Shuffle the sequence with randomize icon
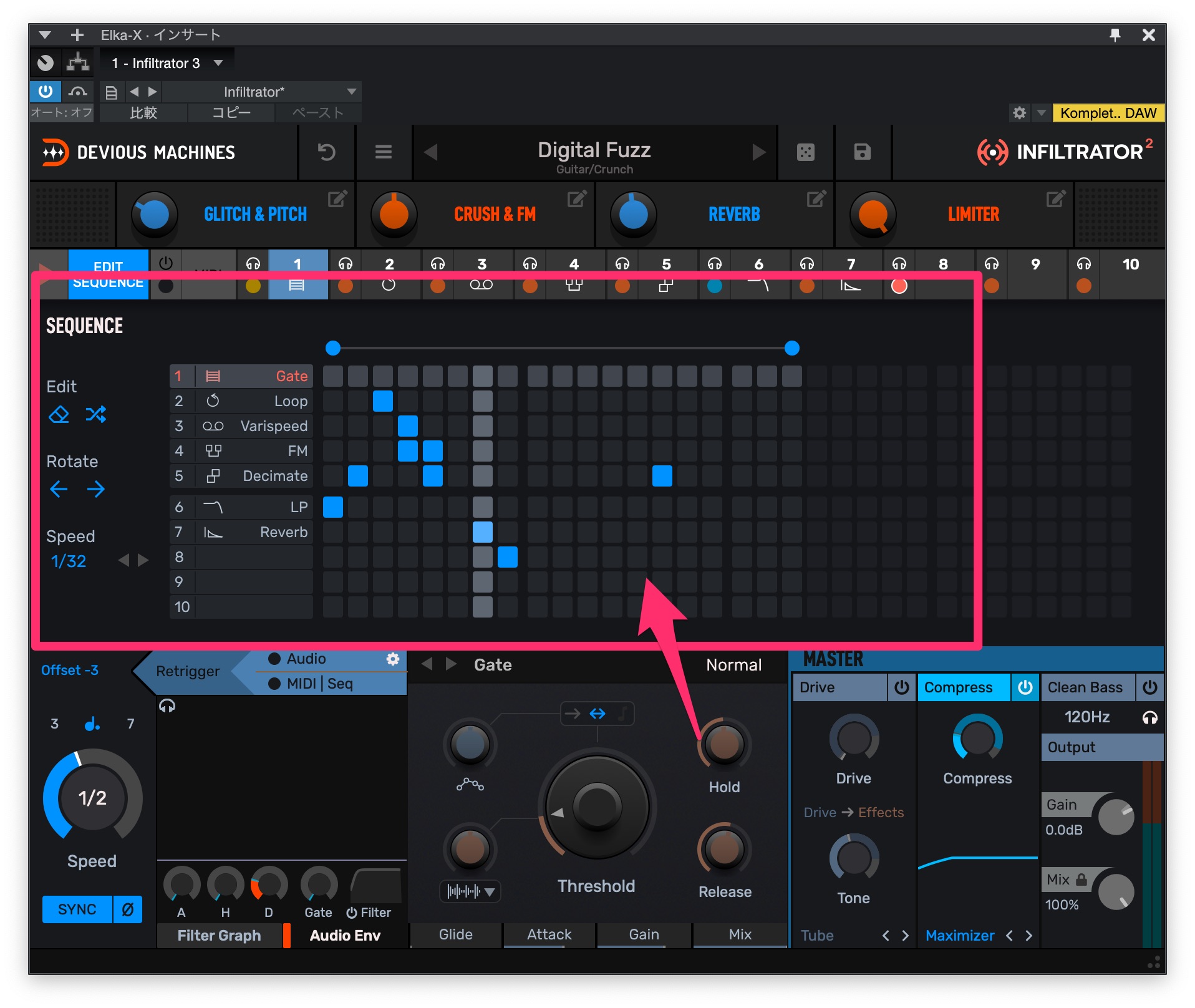This screenshot has height=1008, width=1195. pos(95,415)
